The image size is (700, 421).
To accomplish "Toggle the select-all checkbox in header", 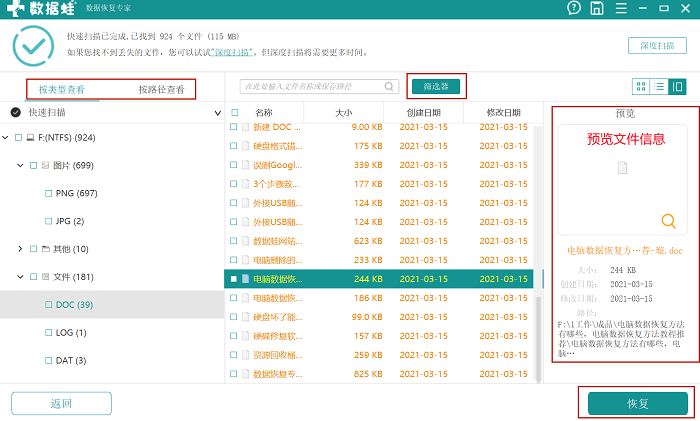I will 235,113.
